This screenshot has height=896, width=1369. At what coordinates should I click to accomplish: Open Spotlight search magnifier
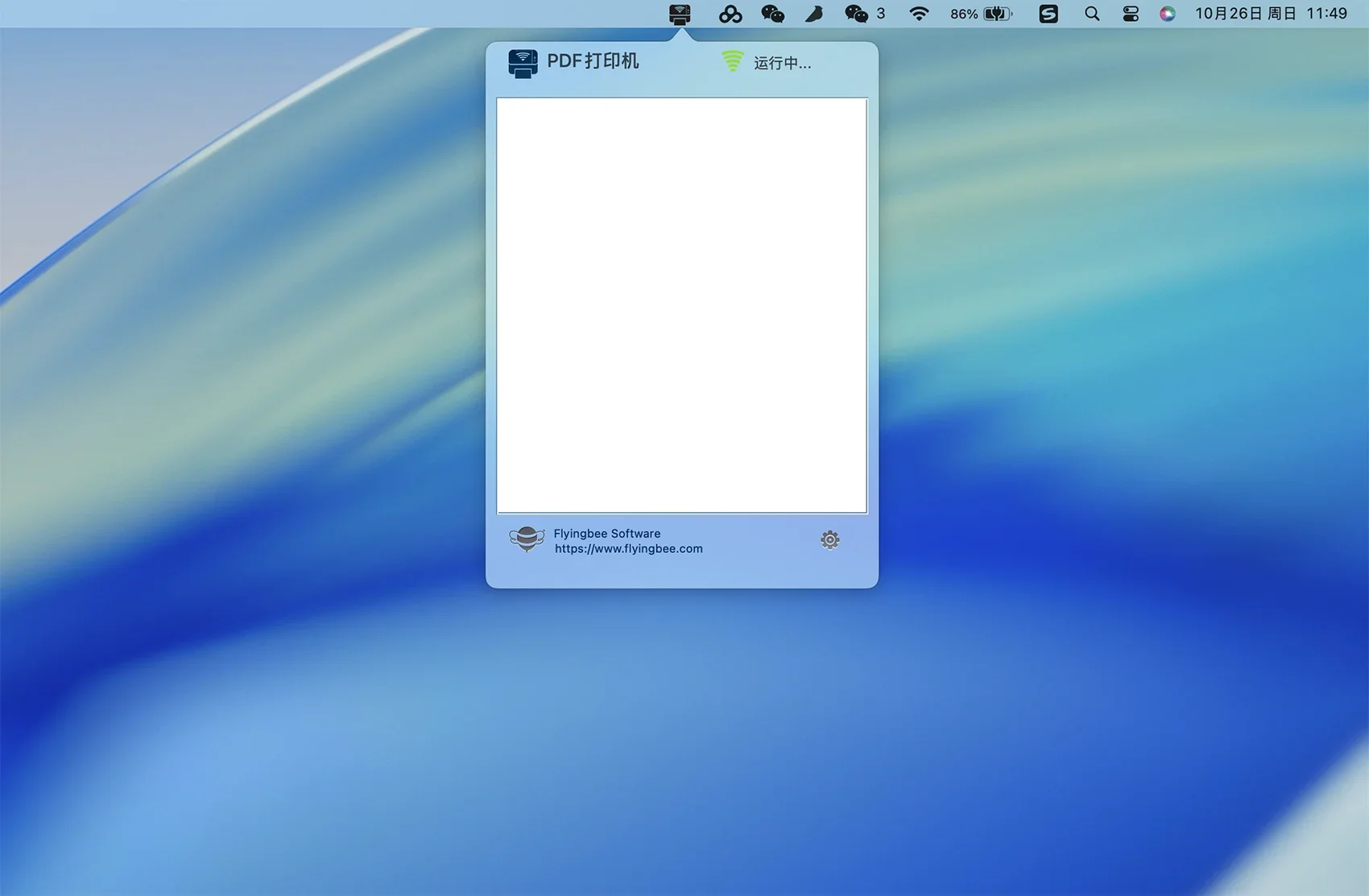pos(1092,14)
